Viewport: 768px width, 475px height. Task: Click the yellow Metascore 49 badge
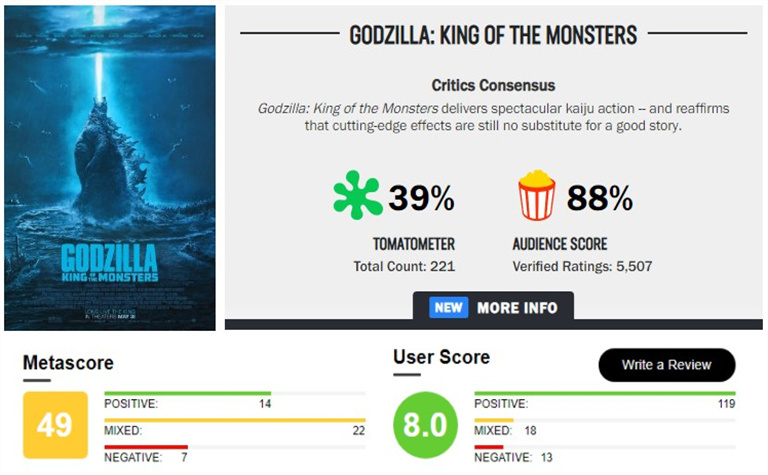pyautogui.click(x=55, y=425)
